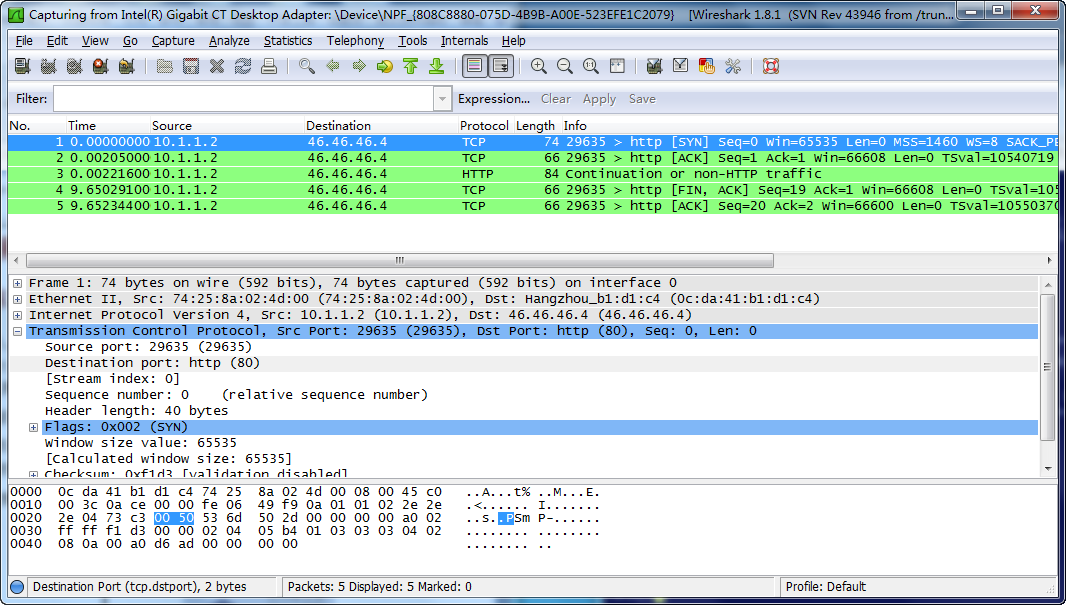The image size is (1066, 605).
Task: Restart the running live capture
Action: [126, 66]
